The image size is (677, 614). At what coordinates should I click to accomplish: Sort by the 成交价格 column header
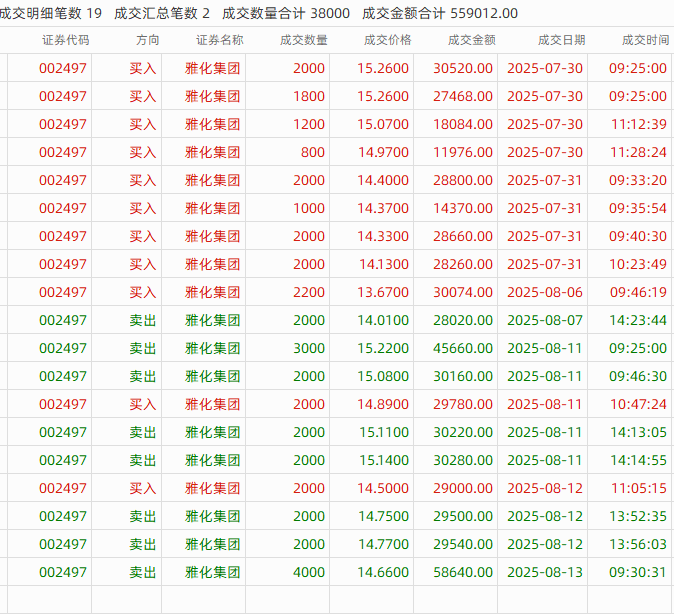(x=388, y=40)
